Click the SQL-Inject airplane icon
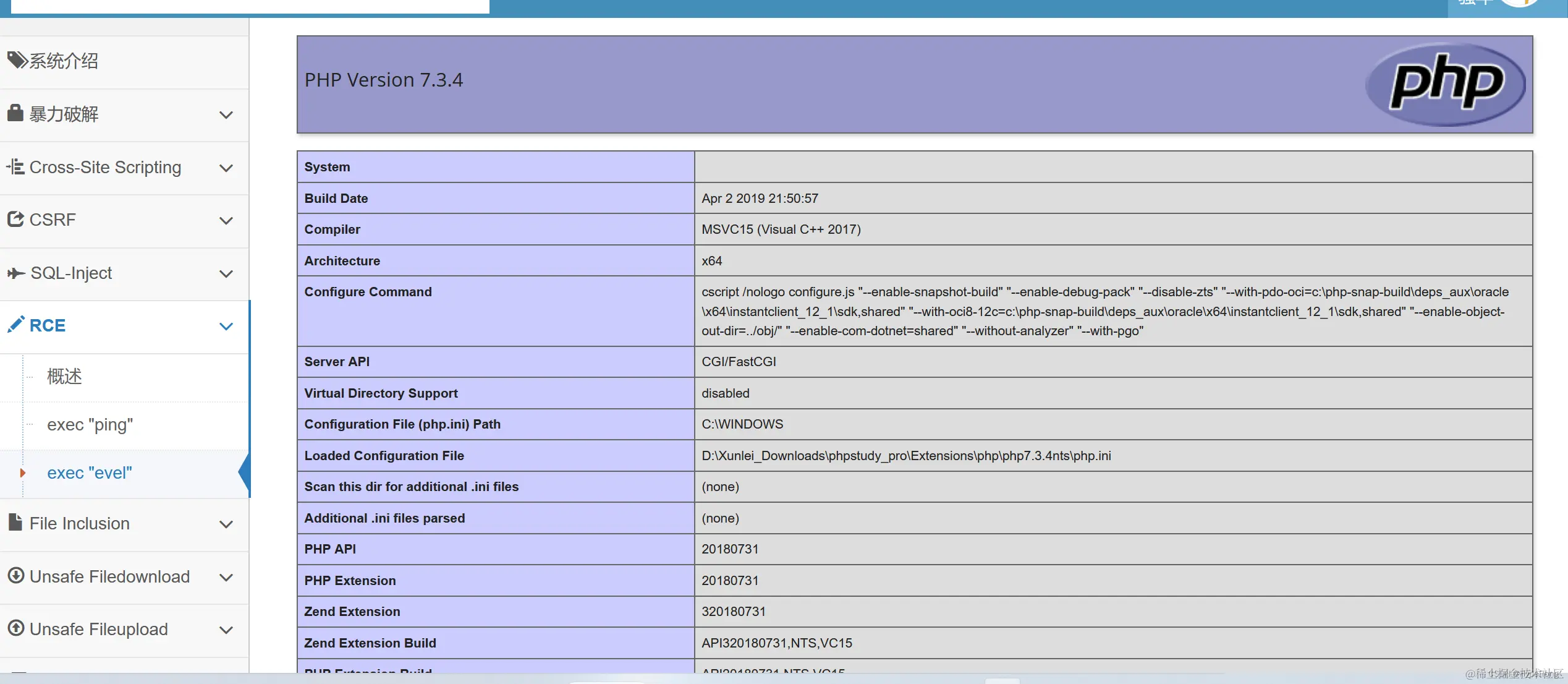This screenshot has width=1568, height=684. (x=16, y=273)
